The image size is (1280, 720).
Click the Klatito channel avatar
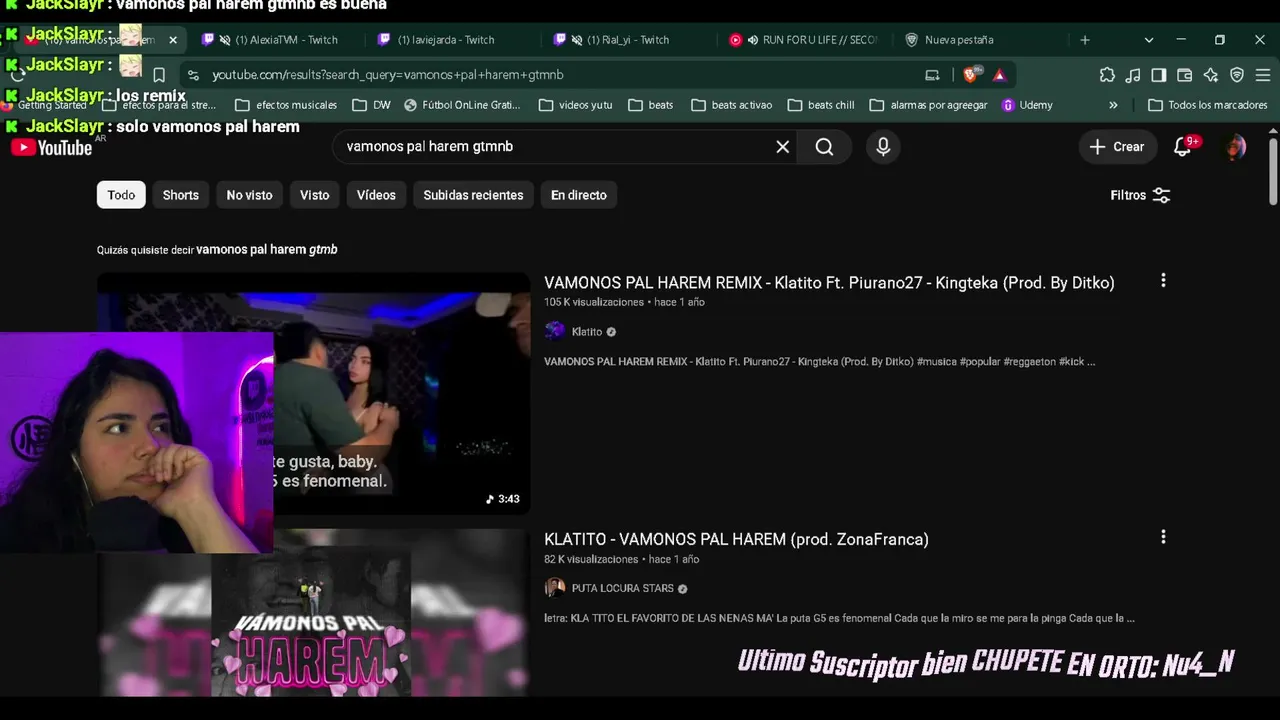pyautogui.click(x=555, y=332)
